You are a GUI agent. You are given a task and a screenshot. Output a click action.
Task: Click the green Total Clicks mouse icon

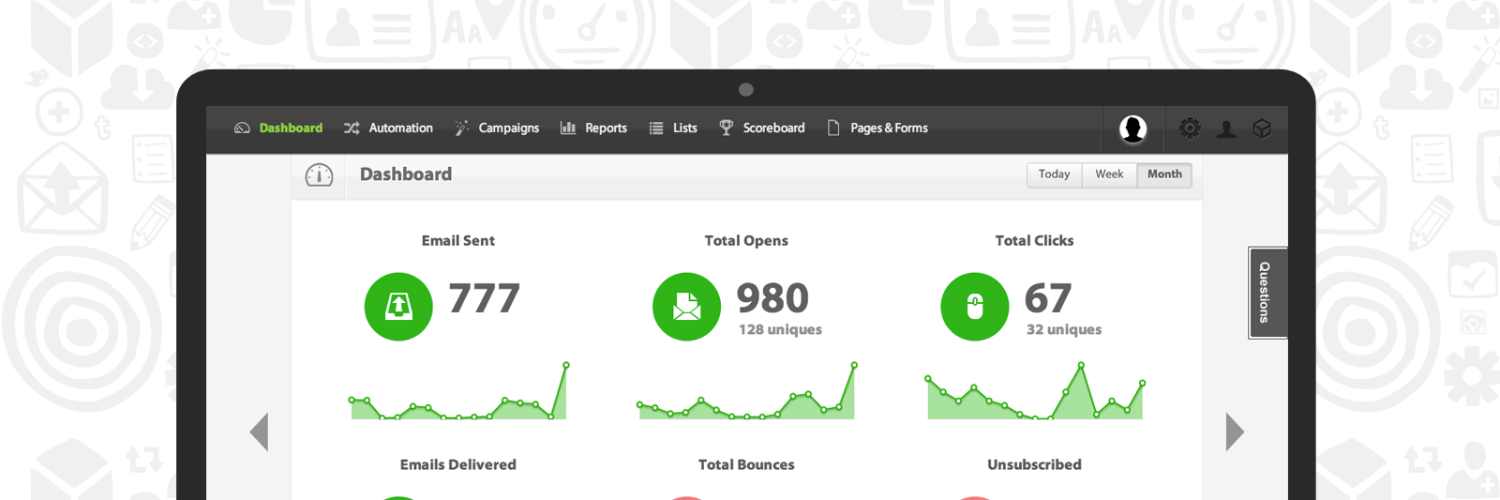coord(974,307)
